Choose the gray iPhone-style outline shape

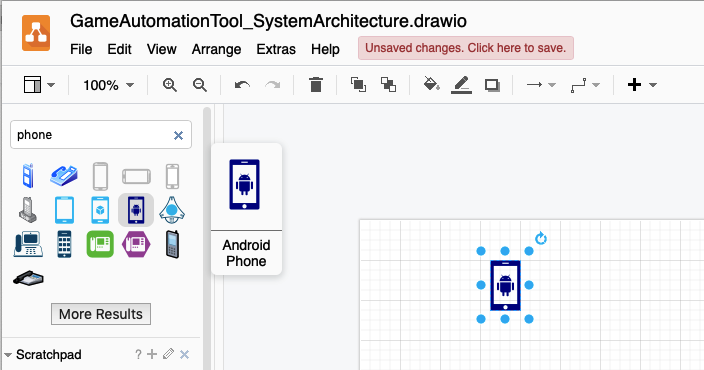coord(172,176)
